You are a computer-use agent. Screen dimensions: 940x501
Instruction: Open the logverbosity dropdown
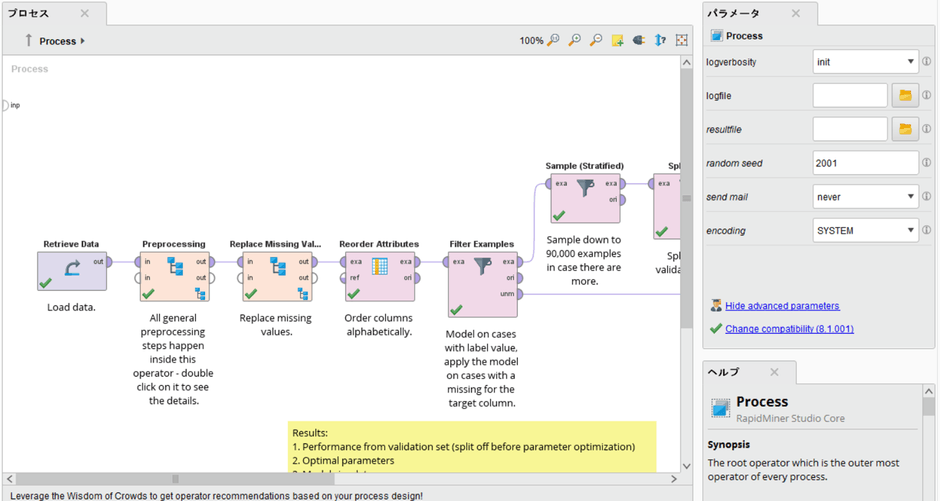click(865, 62)
